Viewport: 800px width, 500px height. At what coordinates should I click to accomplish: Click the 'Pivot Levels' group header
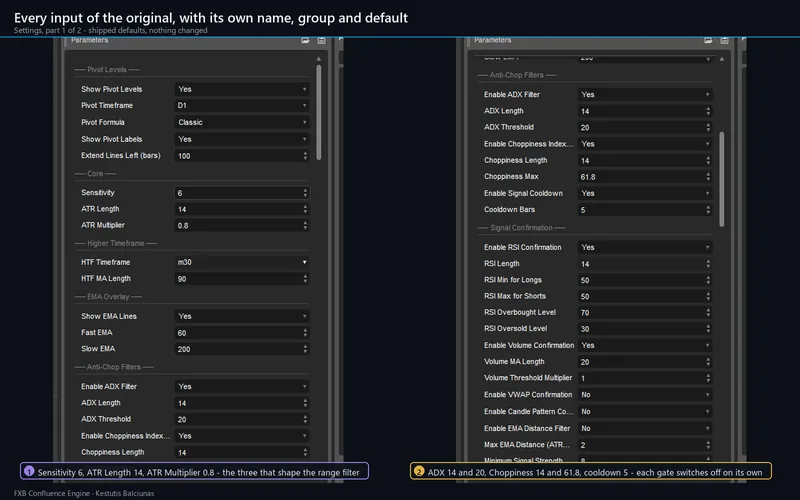click(x=107, y=70)
